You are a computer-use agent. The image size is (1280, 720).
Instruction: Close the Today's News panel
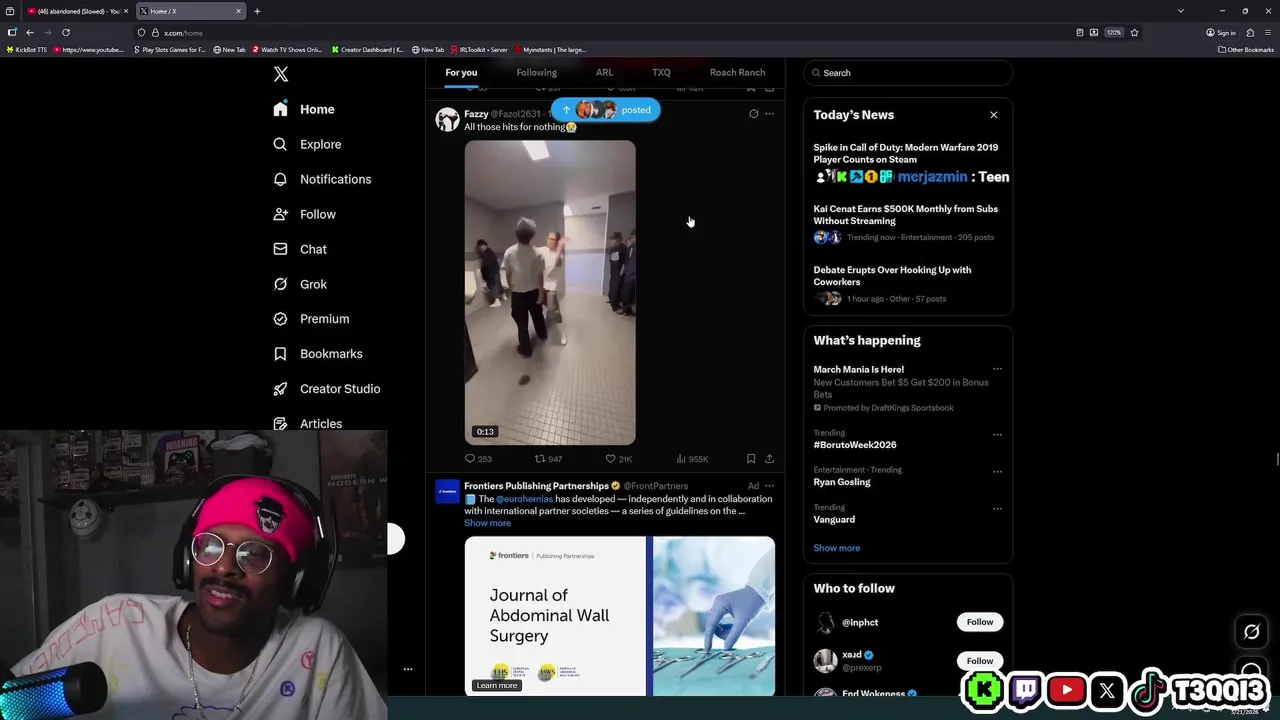(x=994, y=115)
